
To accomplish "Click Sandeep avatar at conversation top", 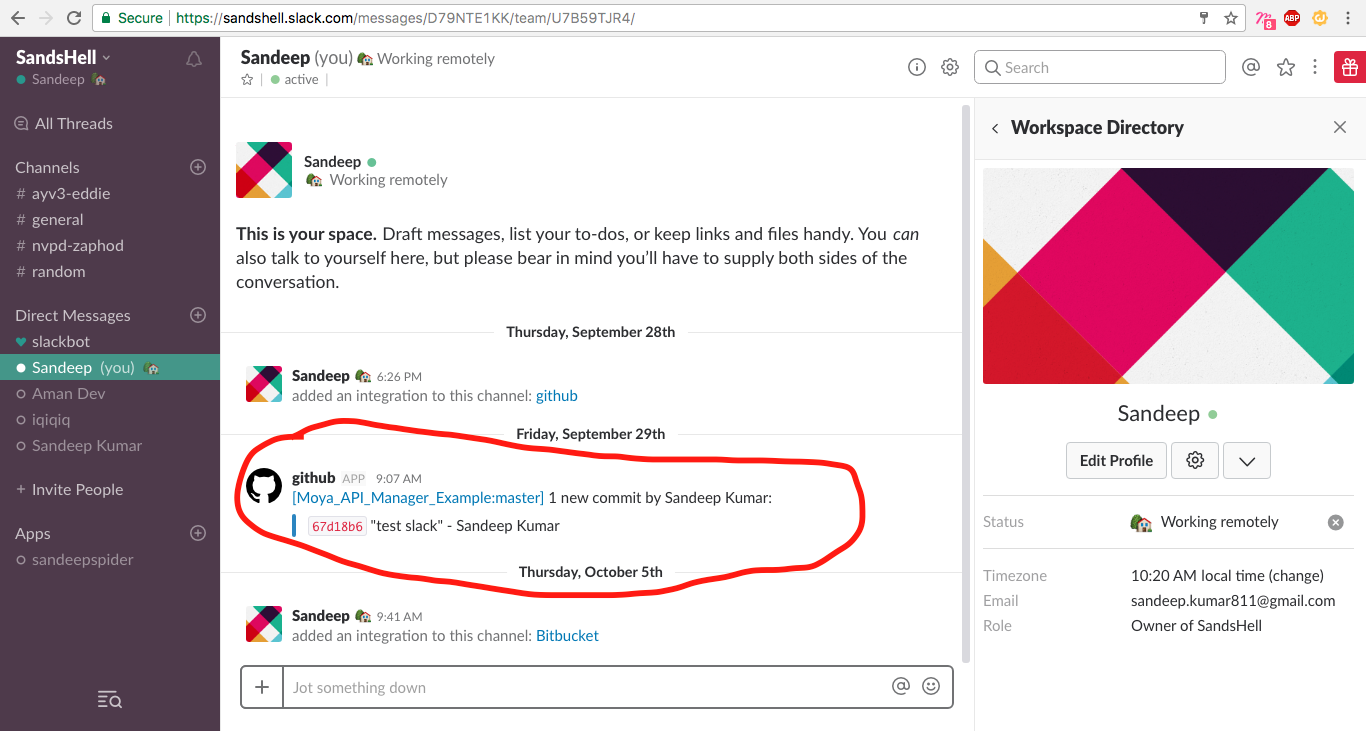I will pos(264,170).
